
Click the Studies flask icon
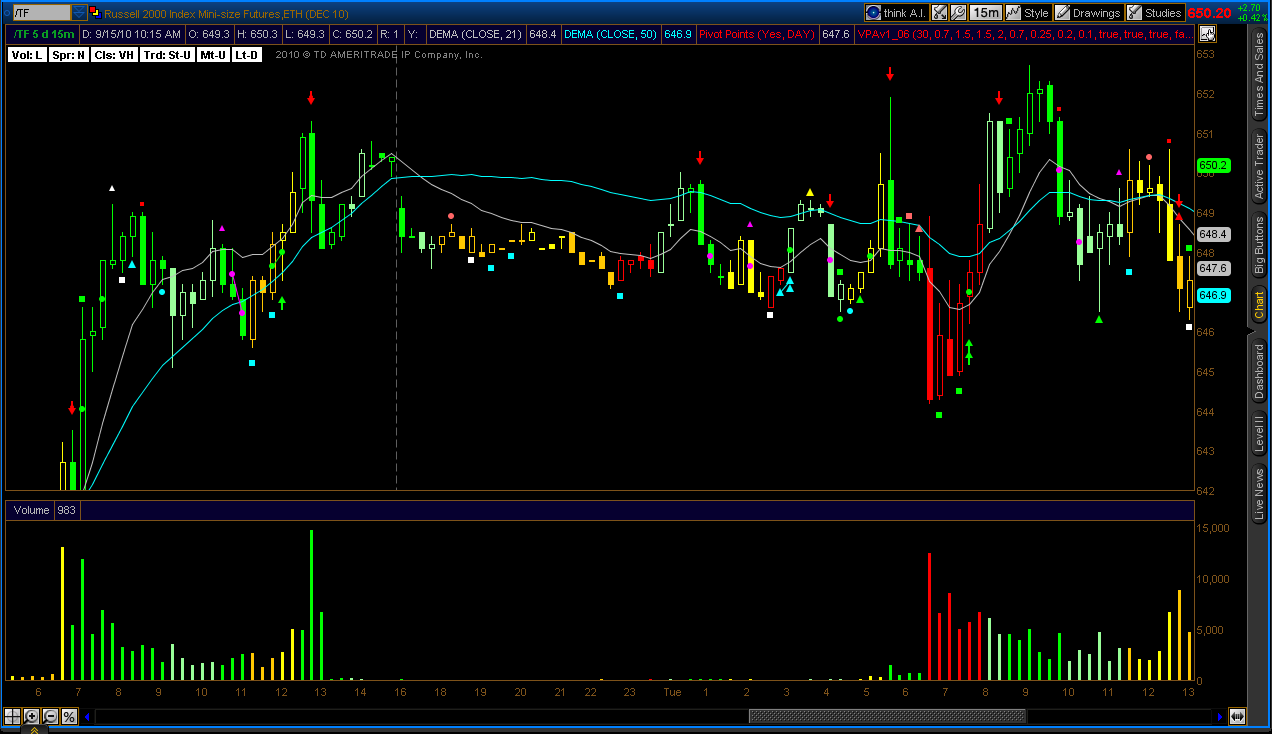pos(1134,13)
